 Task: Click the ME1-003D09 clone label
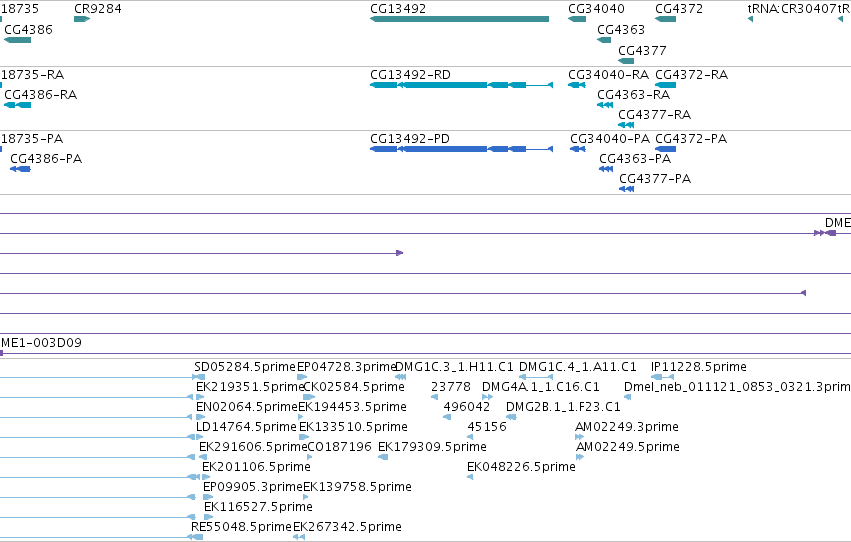41,343
